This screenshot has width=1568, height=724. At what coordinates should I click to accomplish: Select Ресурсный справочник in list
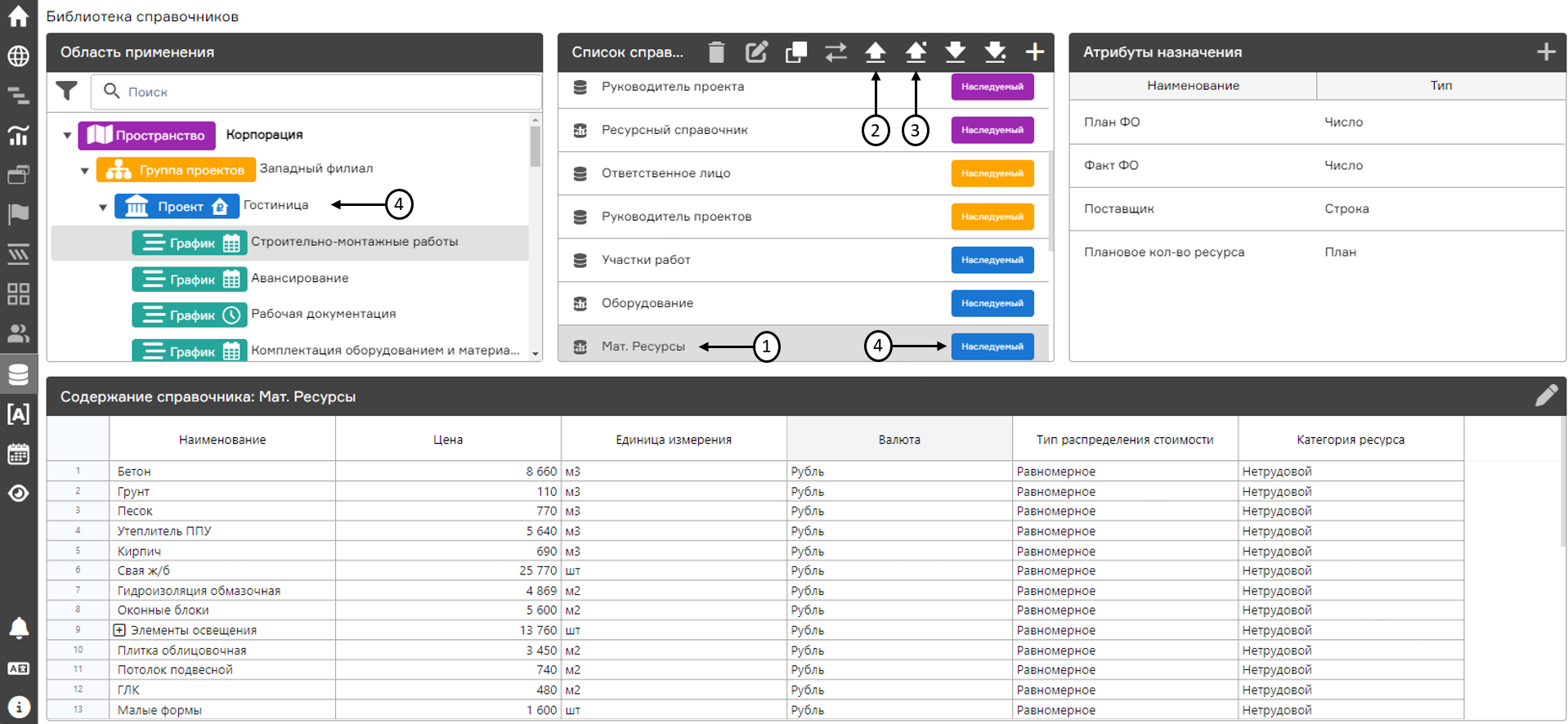click(674, 130)
